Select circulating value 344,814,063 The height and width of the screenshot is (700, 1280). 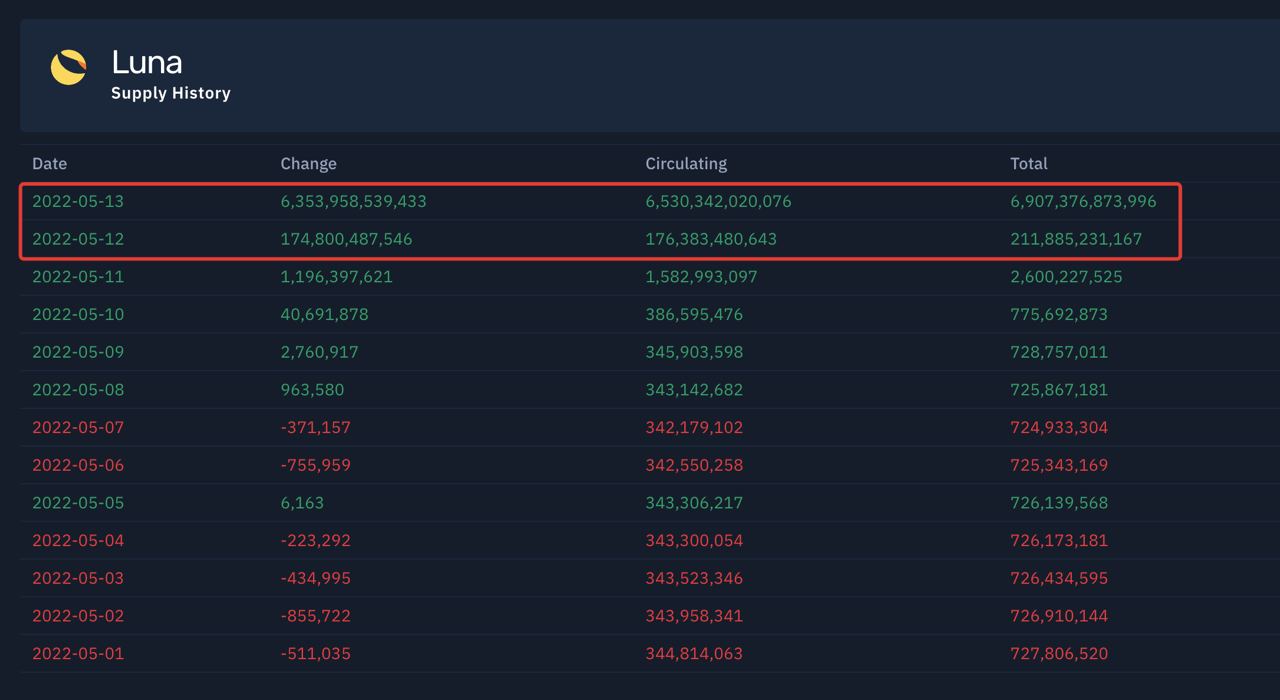click(x=694, y=653)
